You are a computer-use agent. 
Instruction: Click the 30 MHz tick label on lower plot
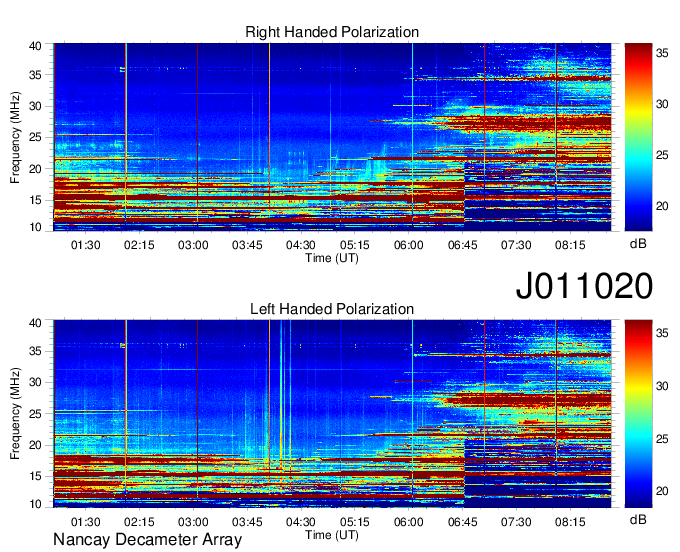(35, 382)
